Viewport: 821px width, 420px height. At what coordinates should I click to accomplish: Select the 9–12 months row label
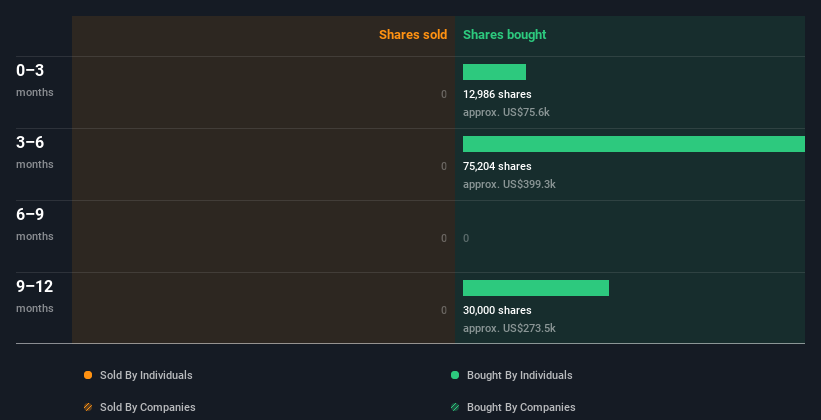tap(35, 296)
